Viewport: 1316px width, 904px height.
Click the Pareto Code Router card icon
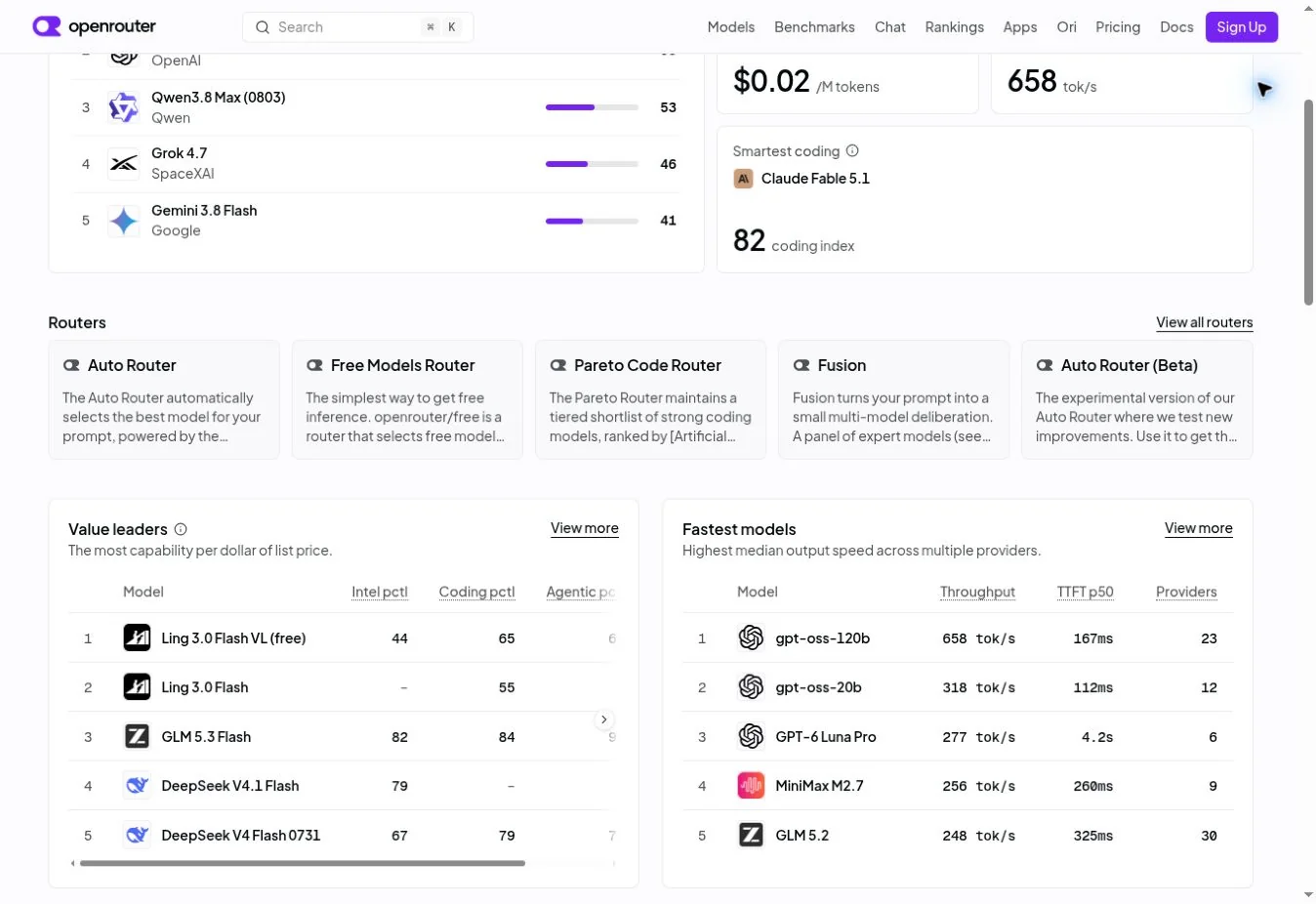click(x=557, y=365)
